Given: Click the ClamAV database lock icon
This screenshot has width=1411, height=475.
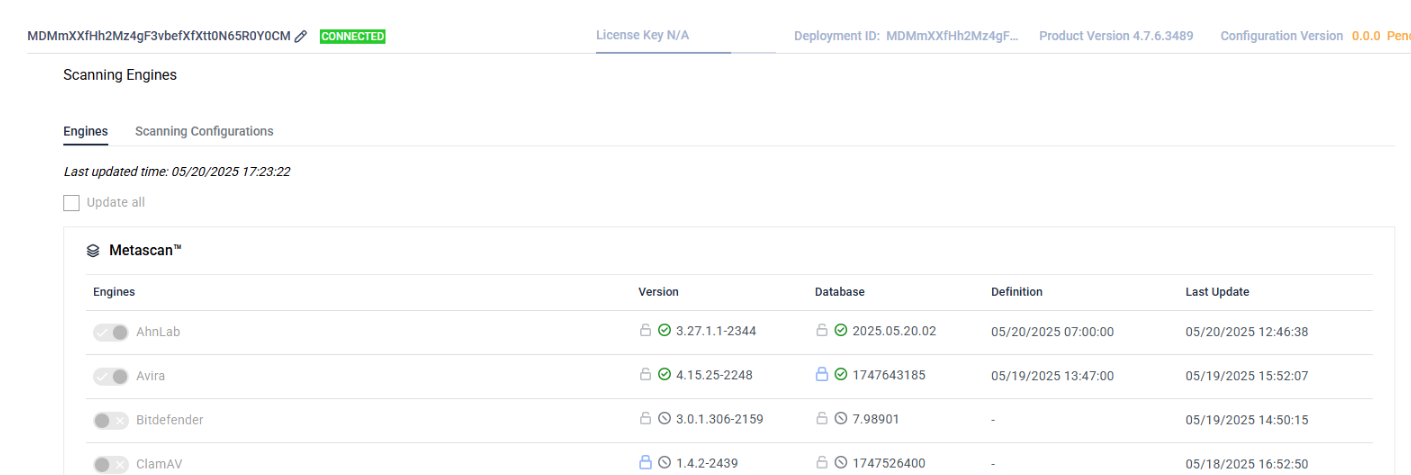Looking at the screenshot, I should pos(822,463).
